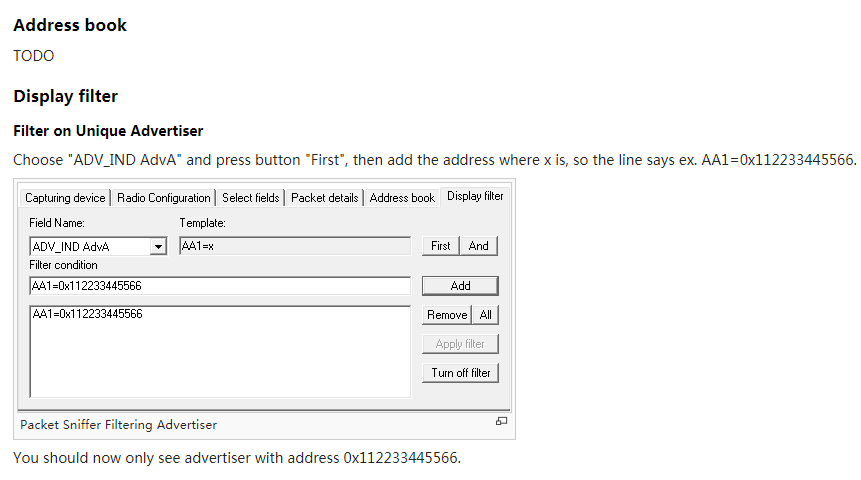Click the Apply filter button
The width and height of the screenshot is (861, 480).
(460, 344)
